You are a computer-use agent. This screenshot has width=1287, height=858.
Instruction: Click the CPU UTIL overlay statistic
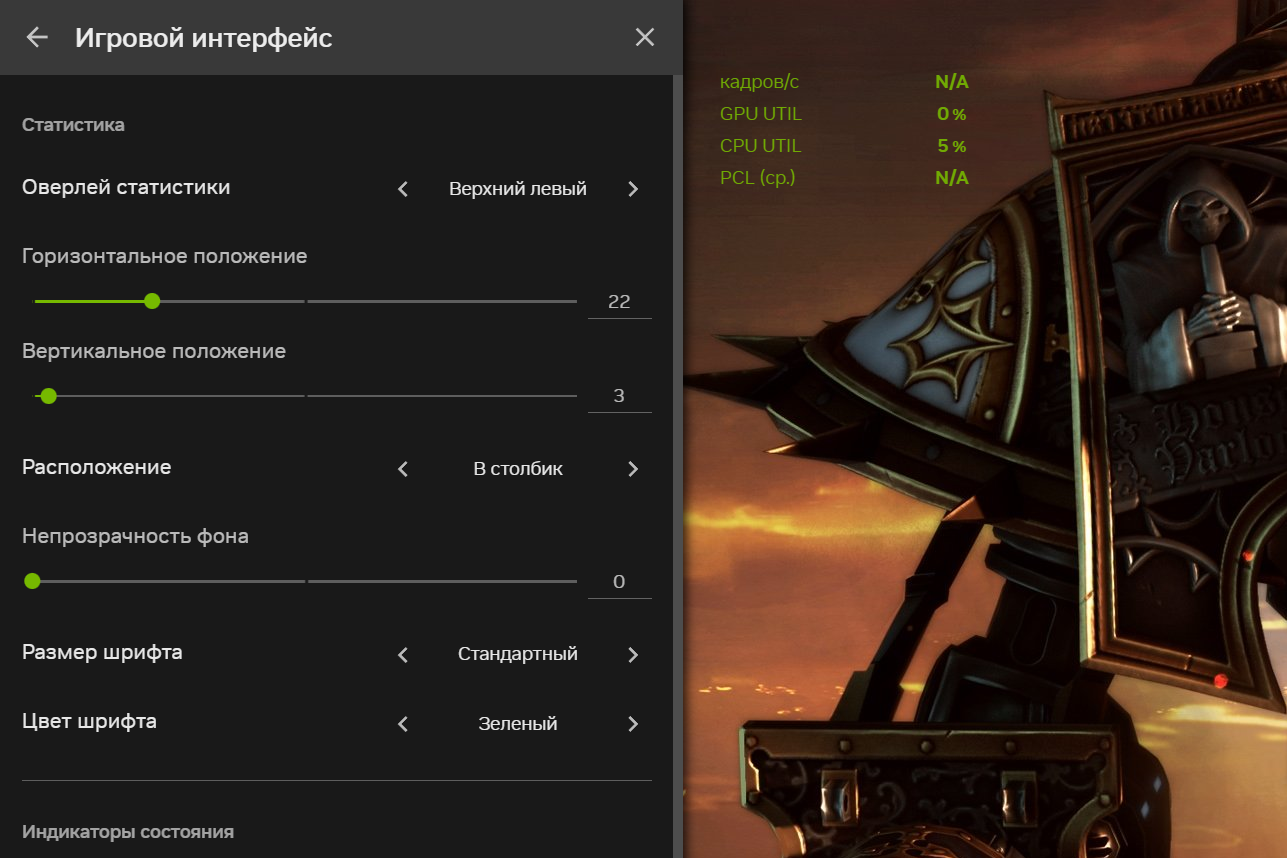[x=760, y=146]
